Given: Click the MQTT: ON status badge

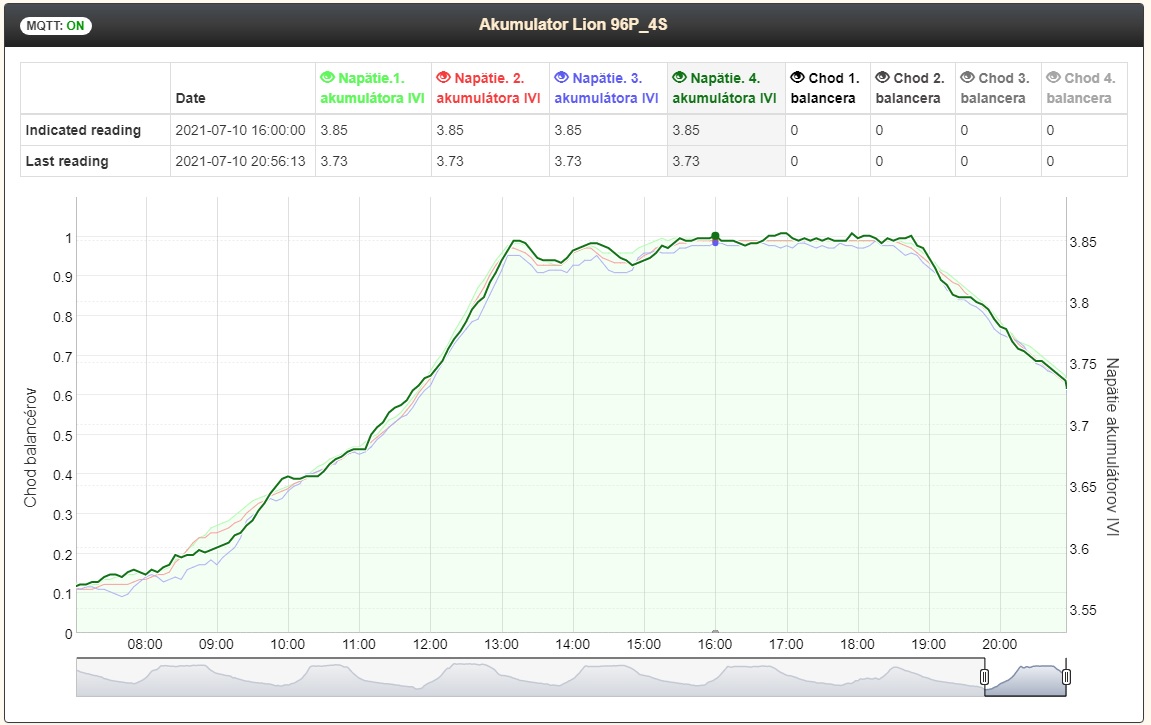Looking at the screenshot, I should (55, 26).
